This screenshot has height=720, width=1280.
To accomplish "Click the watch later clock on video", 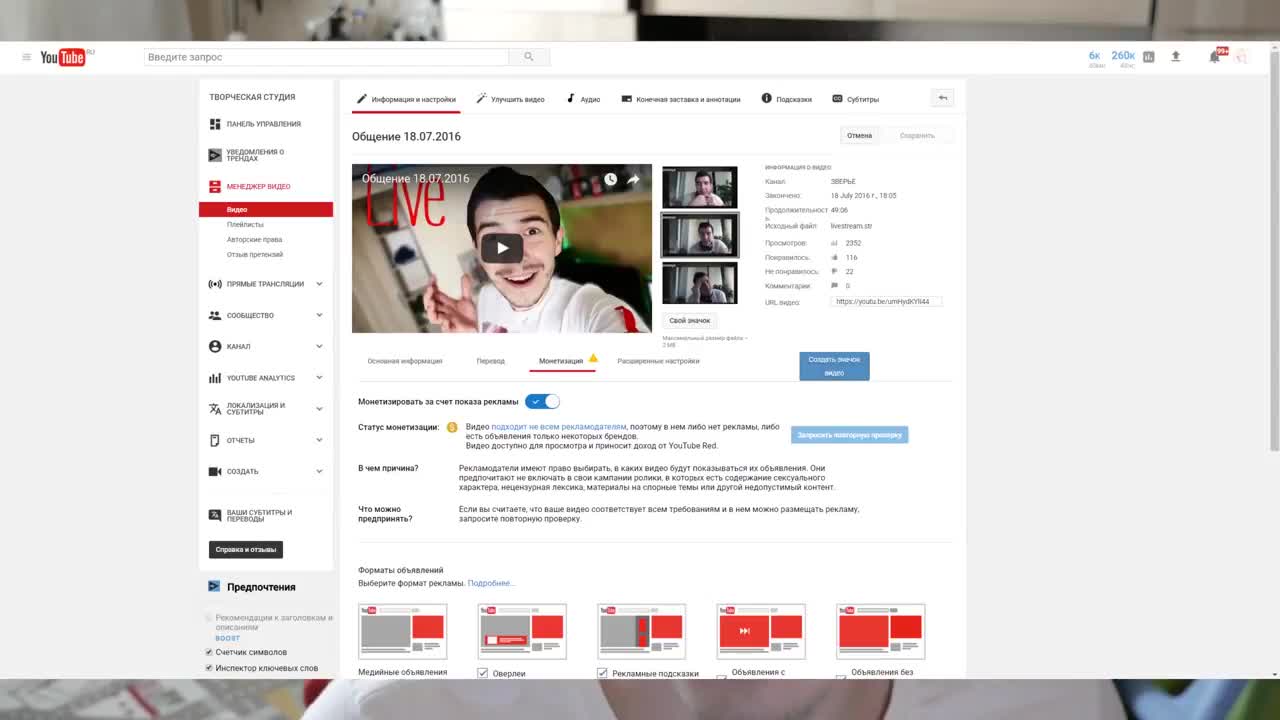I will pos(610,180).
